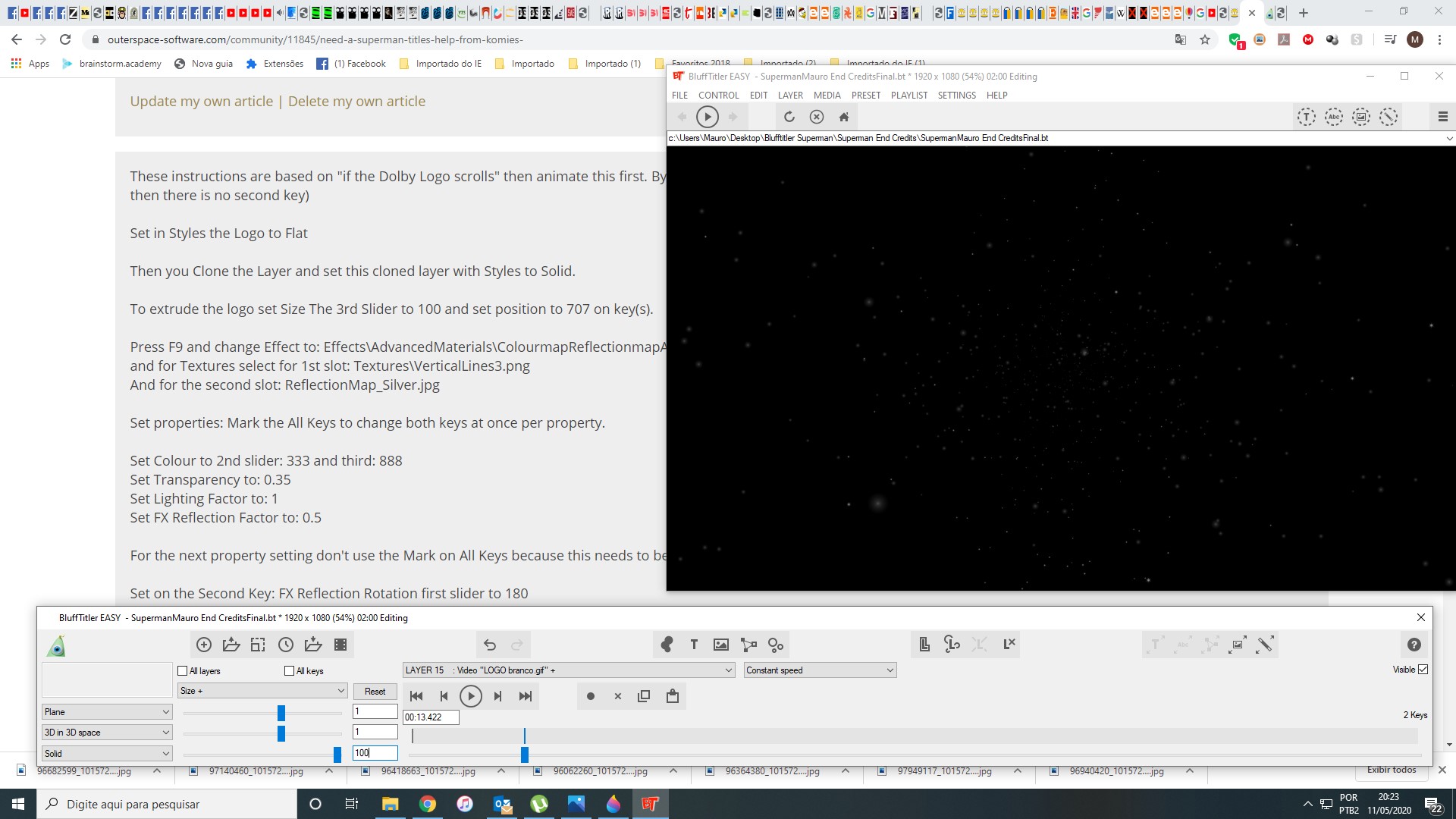
Task: Expand the file path dropdown in render window
Action: pos(1448,139)
